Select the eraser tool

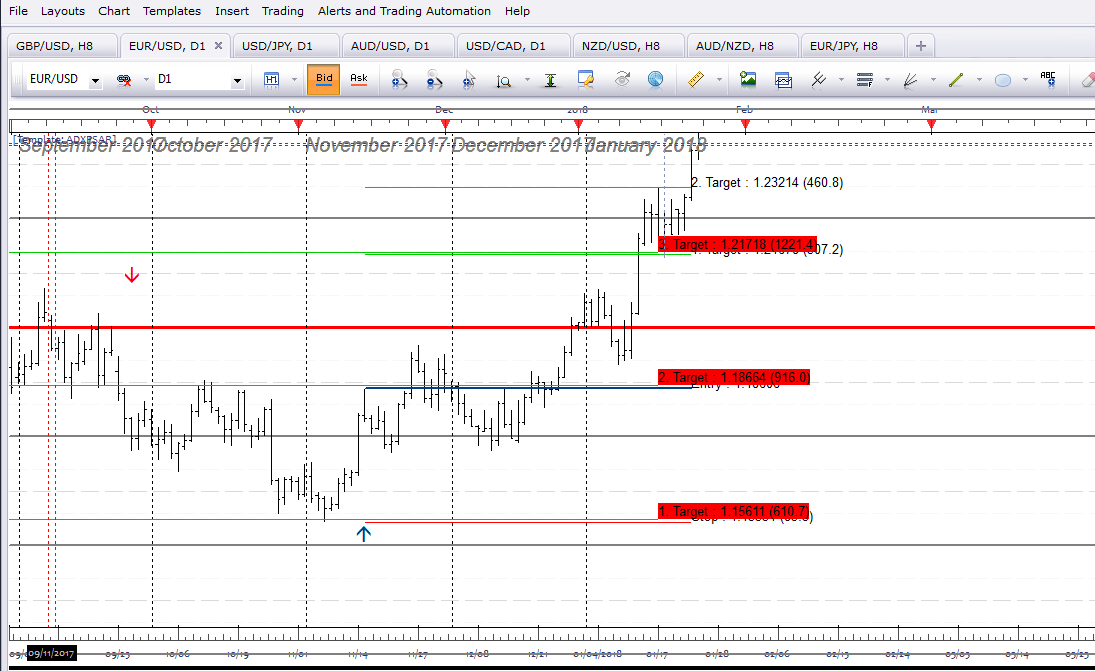click(1087, 80)
